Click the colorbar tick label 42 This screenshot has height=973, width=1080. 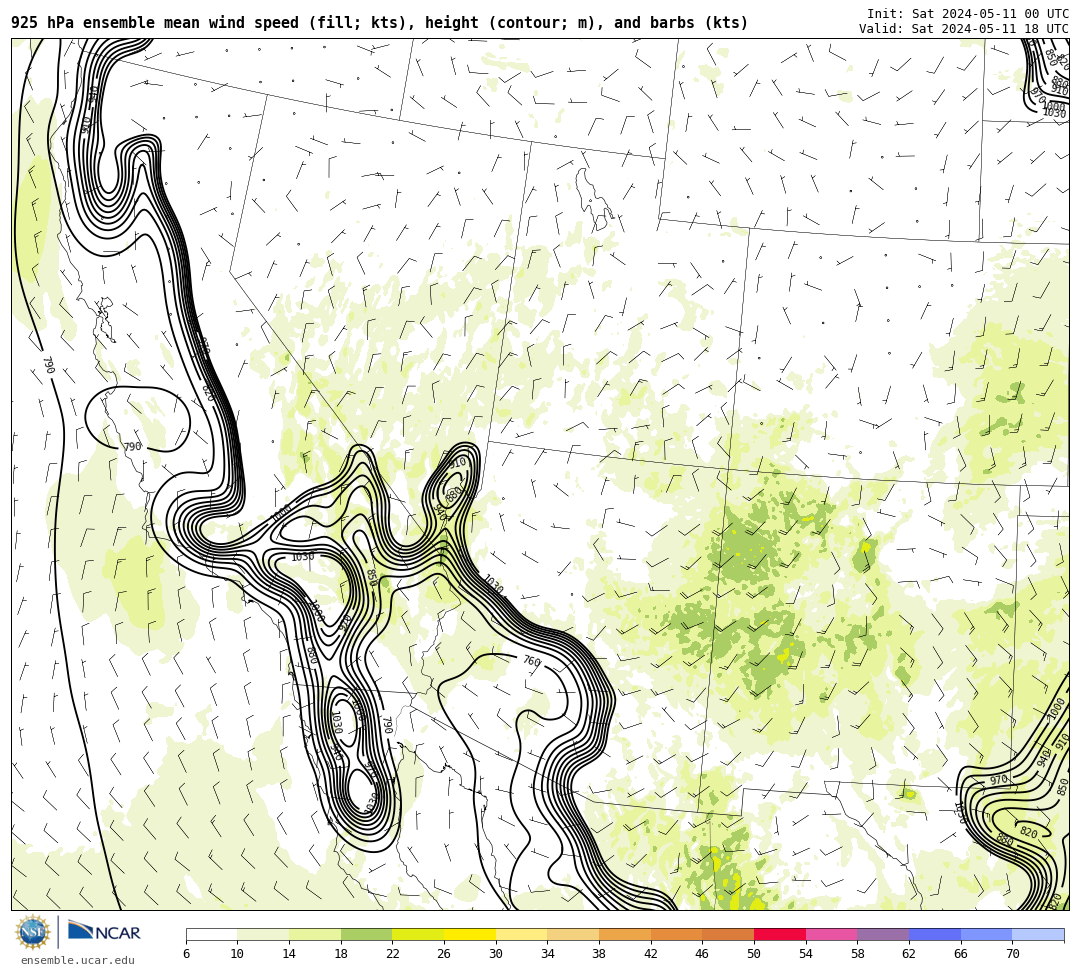(x=650, y=954)
